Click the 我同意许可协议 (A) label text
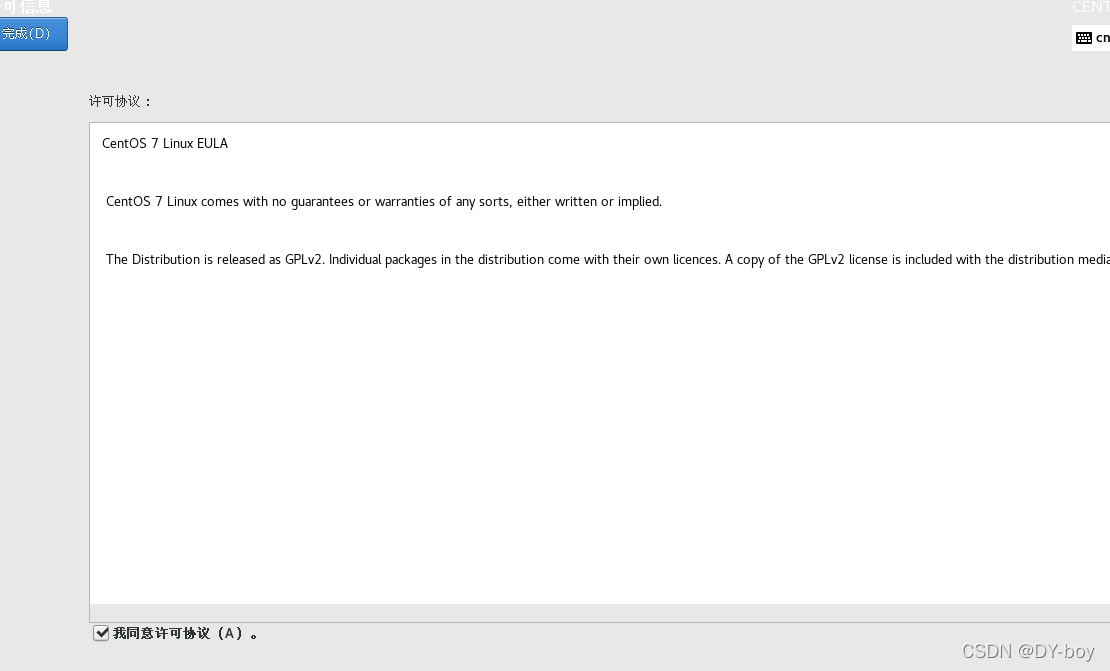This screenshot has height=671, width=1110. [x=185, y=633]
